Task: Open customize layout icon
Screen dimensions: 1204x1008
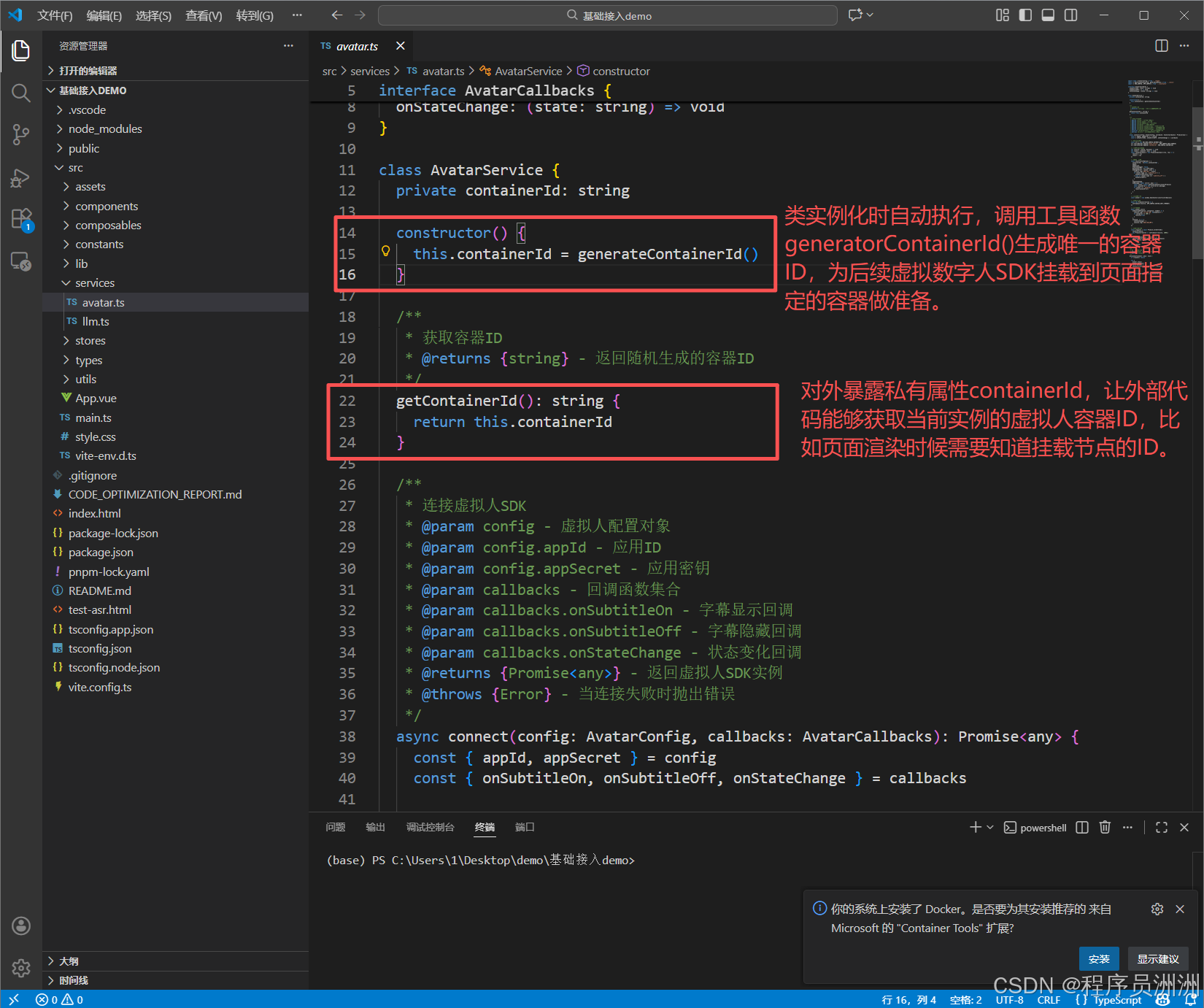Action: click(x=1003, y=15)
